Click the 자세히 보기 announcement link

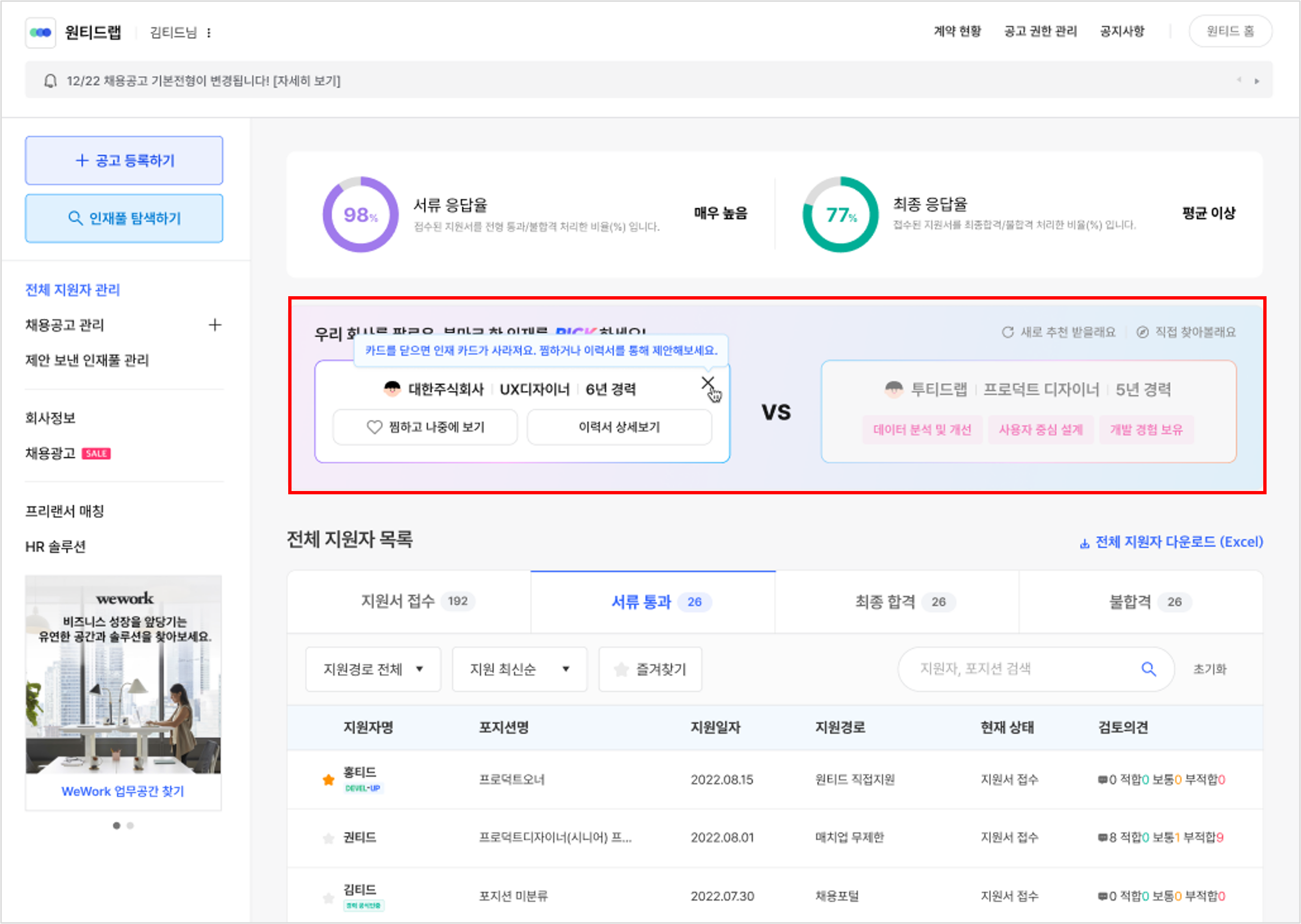(x=307, y=81)
